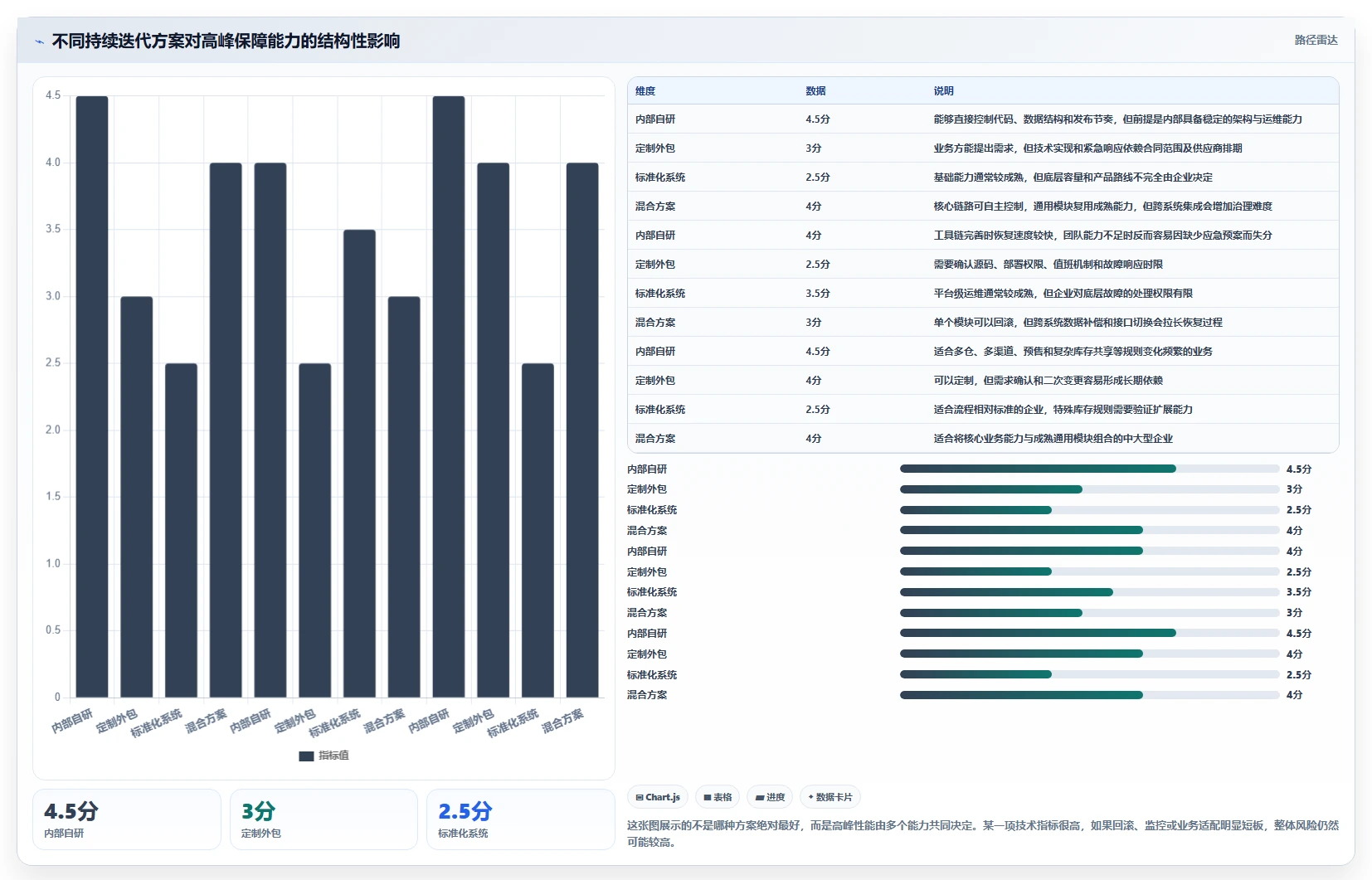
Task: Click the 定制外包 4分 progress bar
Action: pos(1089,654)
